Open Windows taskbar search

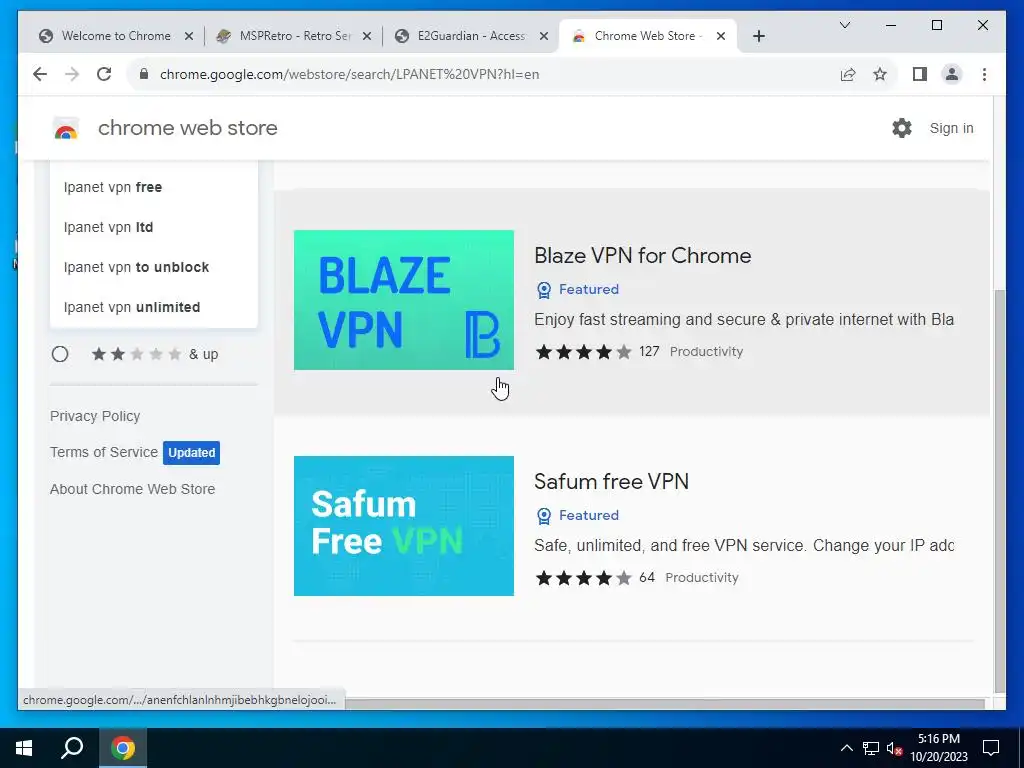[x=72, y=748]
